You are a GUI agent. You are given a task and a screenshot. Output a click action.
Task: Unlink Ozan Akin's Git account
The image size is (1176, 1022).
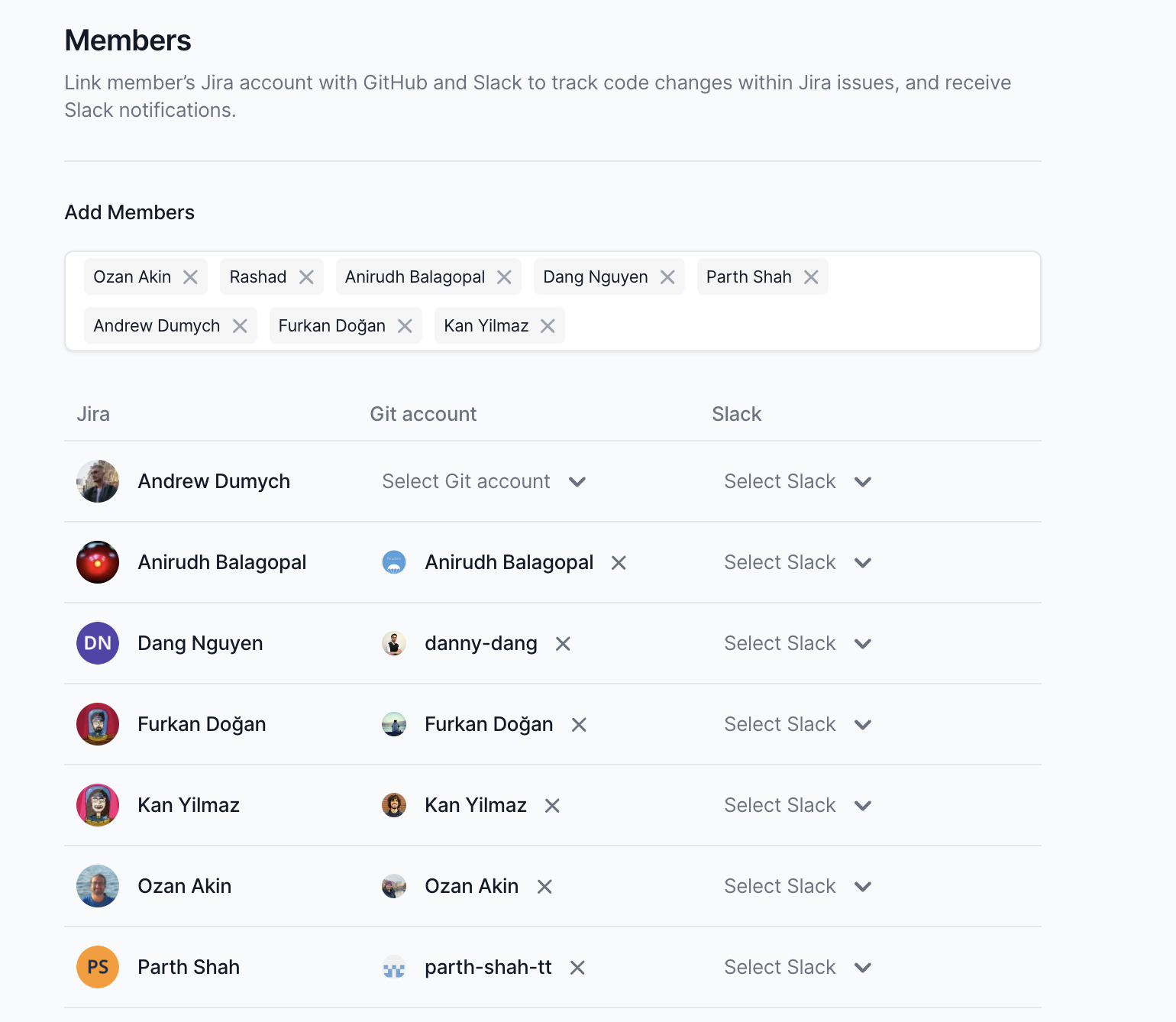(x=544, y=887)
